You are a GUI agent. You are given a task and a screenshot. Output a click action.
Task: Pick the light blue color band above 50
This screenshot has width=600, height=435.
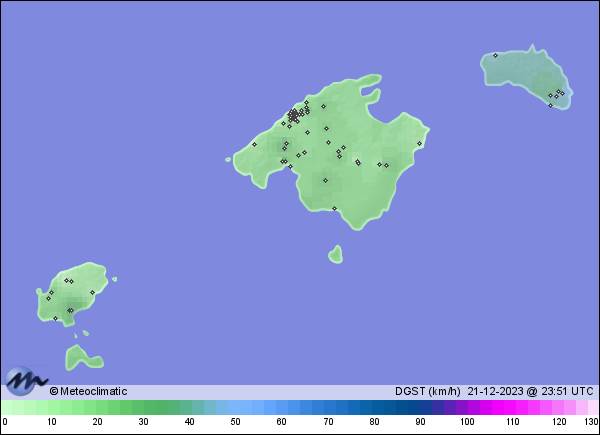236,407
